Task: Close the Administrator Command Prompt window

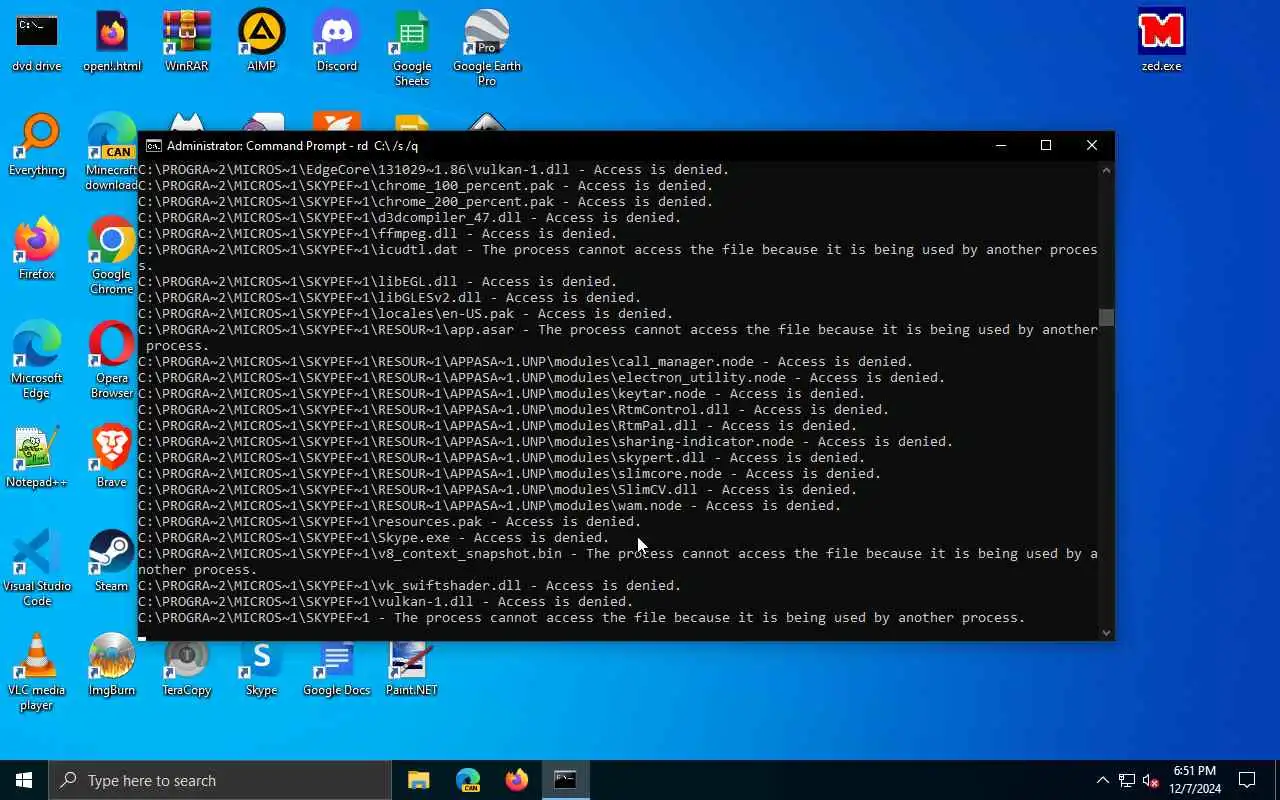Action: pyautogui.click(x=1092, y=146)
